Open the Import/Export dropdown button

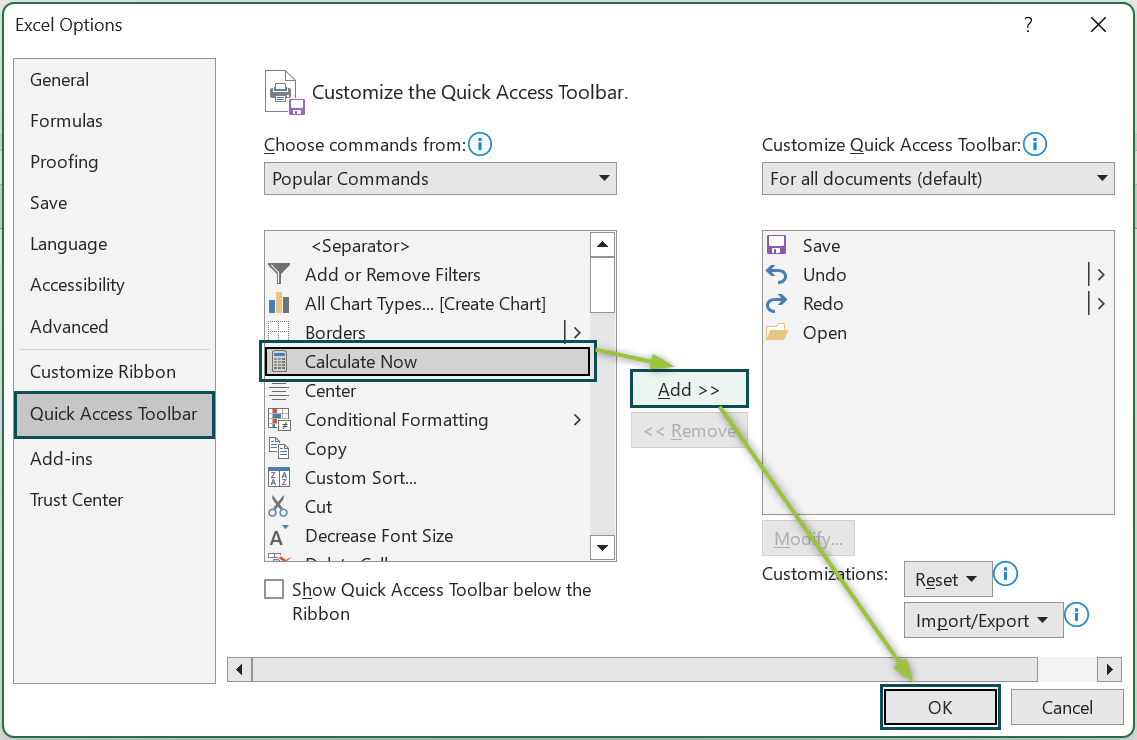pos(983,620)
